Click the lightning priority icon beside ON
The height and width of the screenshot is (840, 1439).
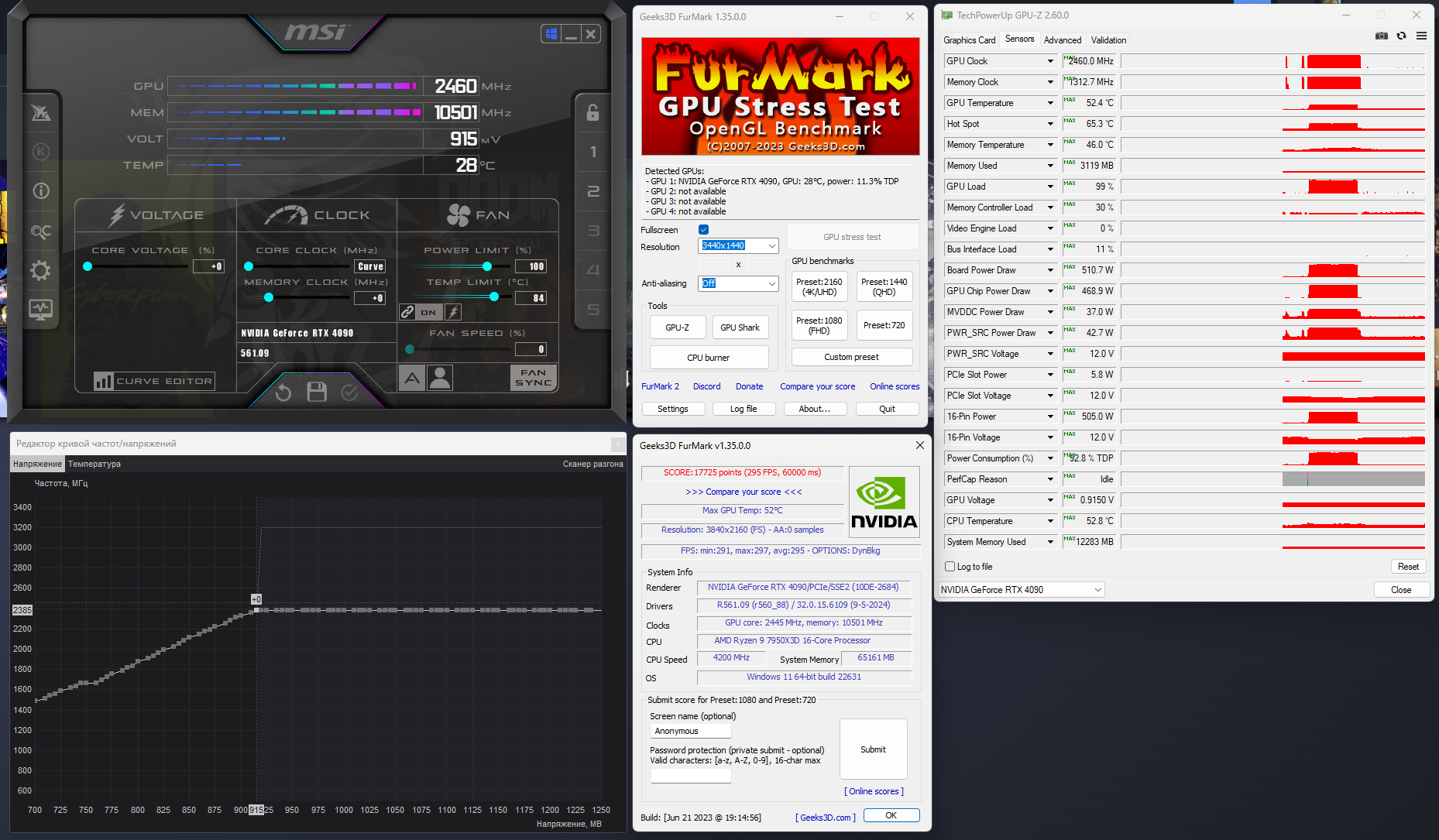454,312
